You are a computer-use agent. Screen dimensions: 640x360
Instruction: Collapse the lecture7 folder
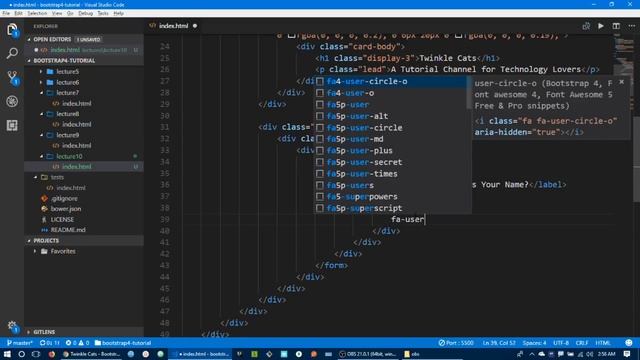pos(84,93)
